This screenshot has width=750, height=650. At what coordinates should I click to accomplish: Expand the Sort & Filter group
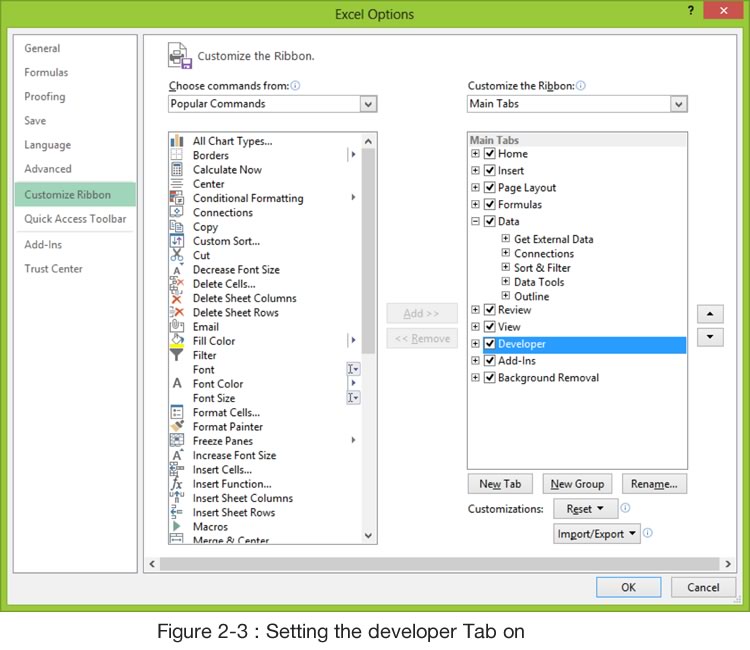point(506,268)
